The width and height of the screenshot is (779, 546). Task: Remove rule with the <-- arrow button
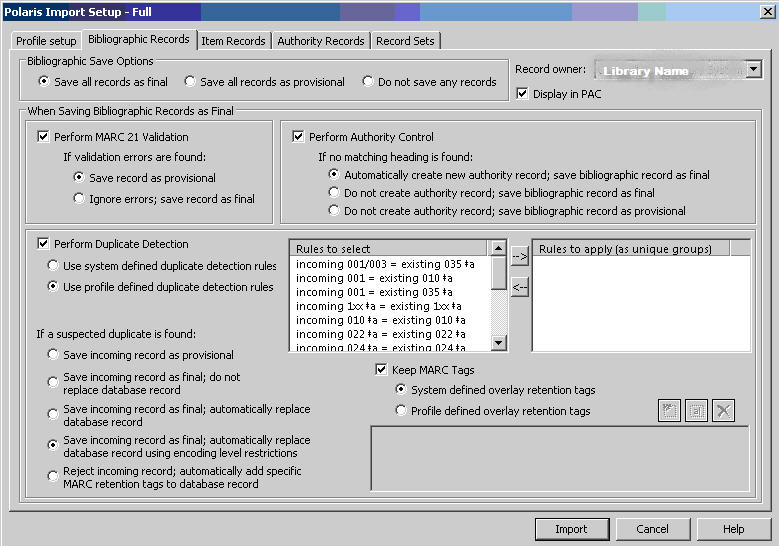tap(520, 287)
